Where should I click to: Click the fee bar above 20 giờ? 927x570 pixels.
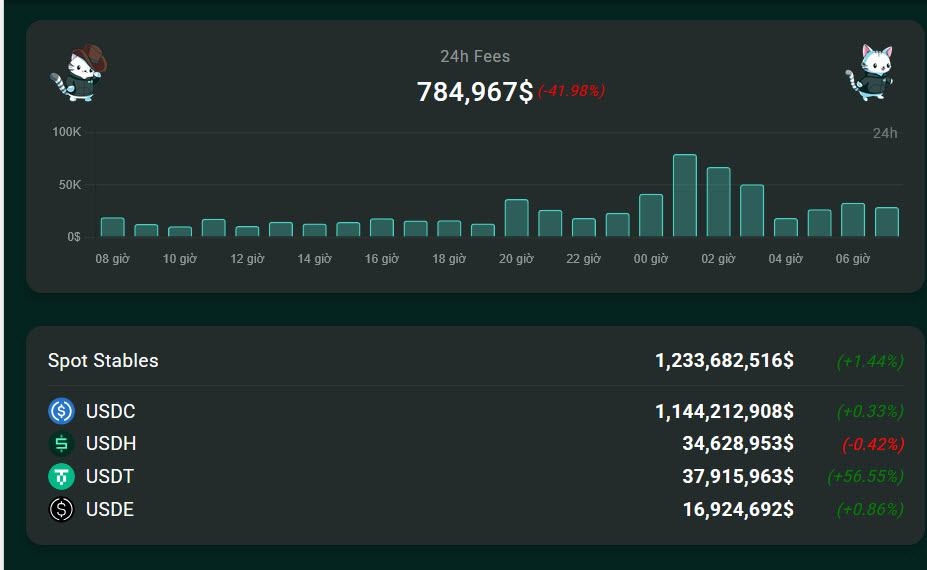tap(516, 218)
